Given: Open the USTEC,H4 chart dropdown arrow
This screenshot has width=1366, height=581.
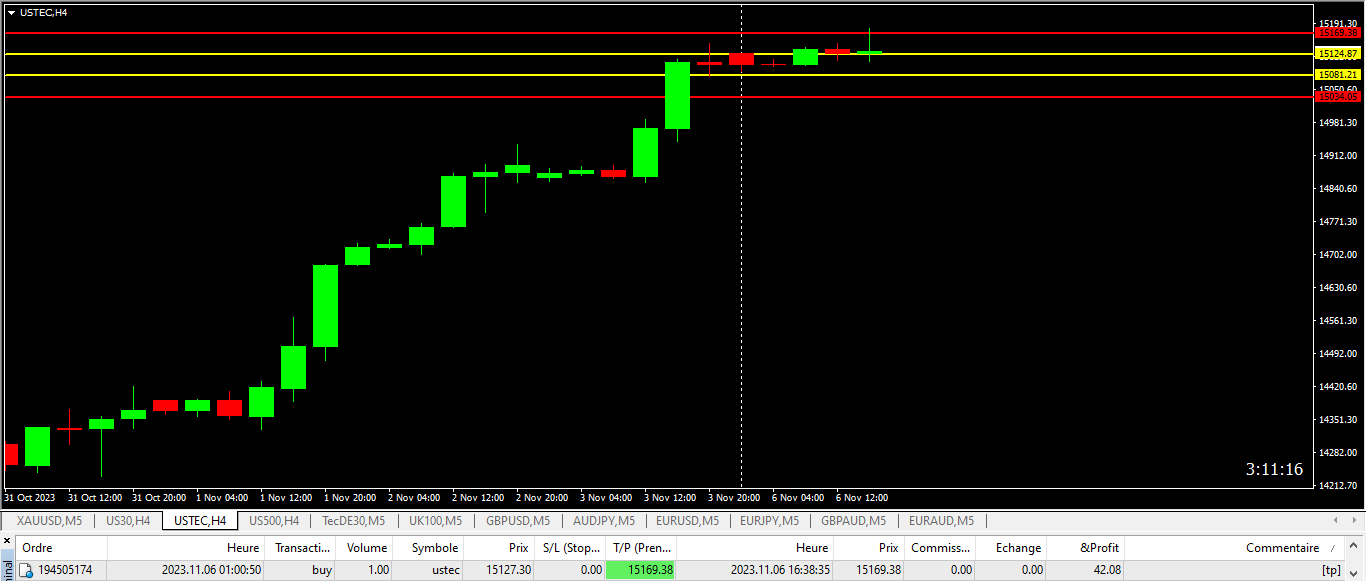Looking at the screenshot, I should 11,12.
